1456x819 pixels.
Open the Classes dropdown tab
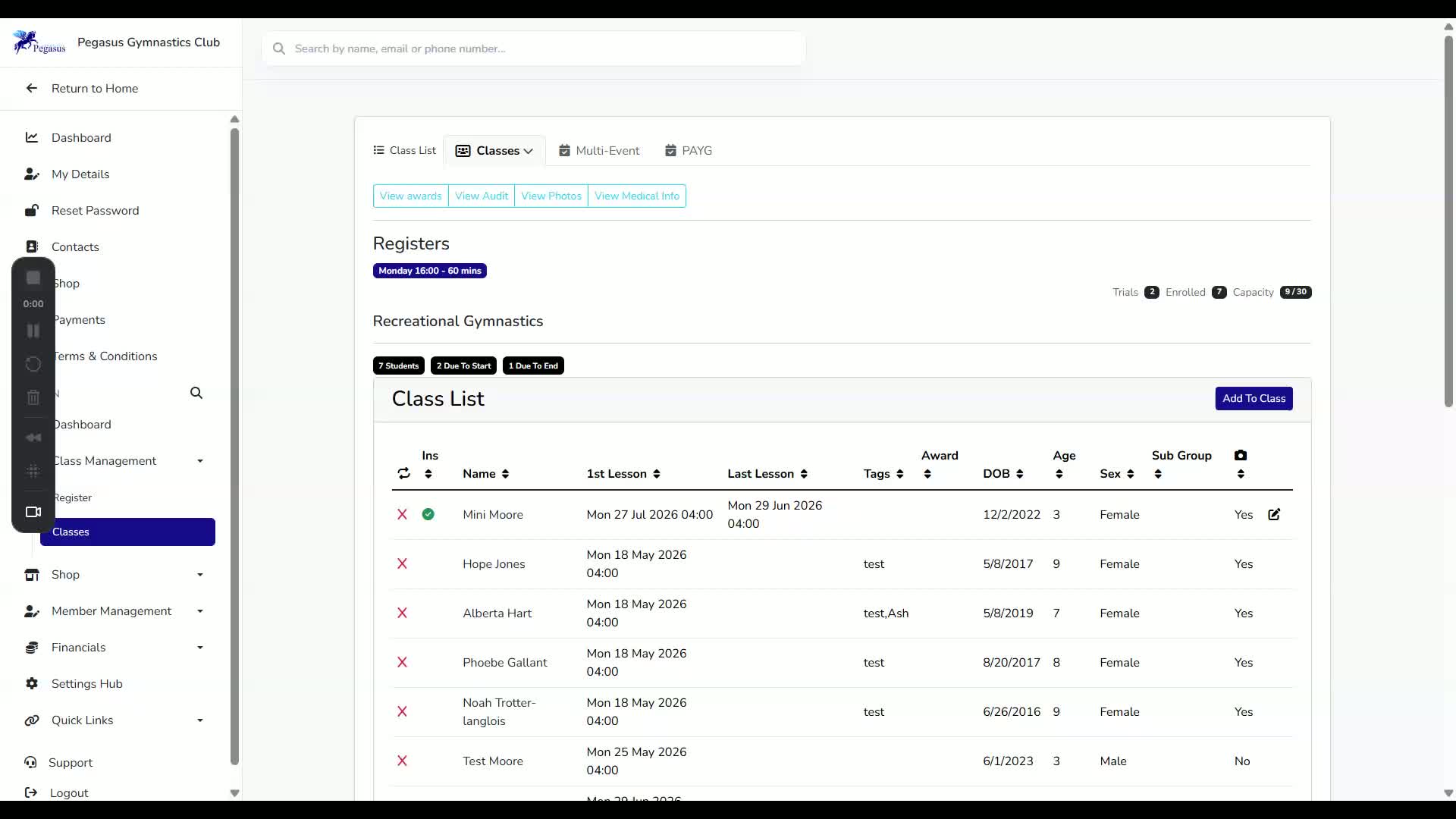point(494,151)
